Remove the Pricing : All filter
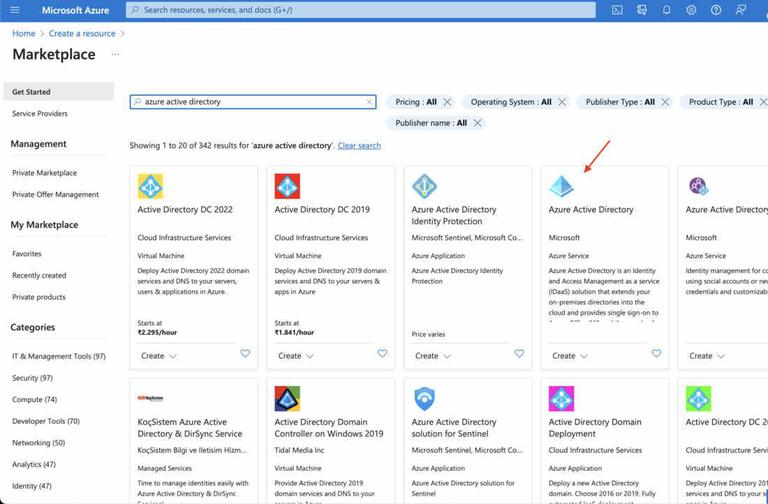Screen dimensions: 768x504 (x=447, y=102)
